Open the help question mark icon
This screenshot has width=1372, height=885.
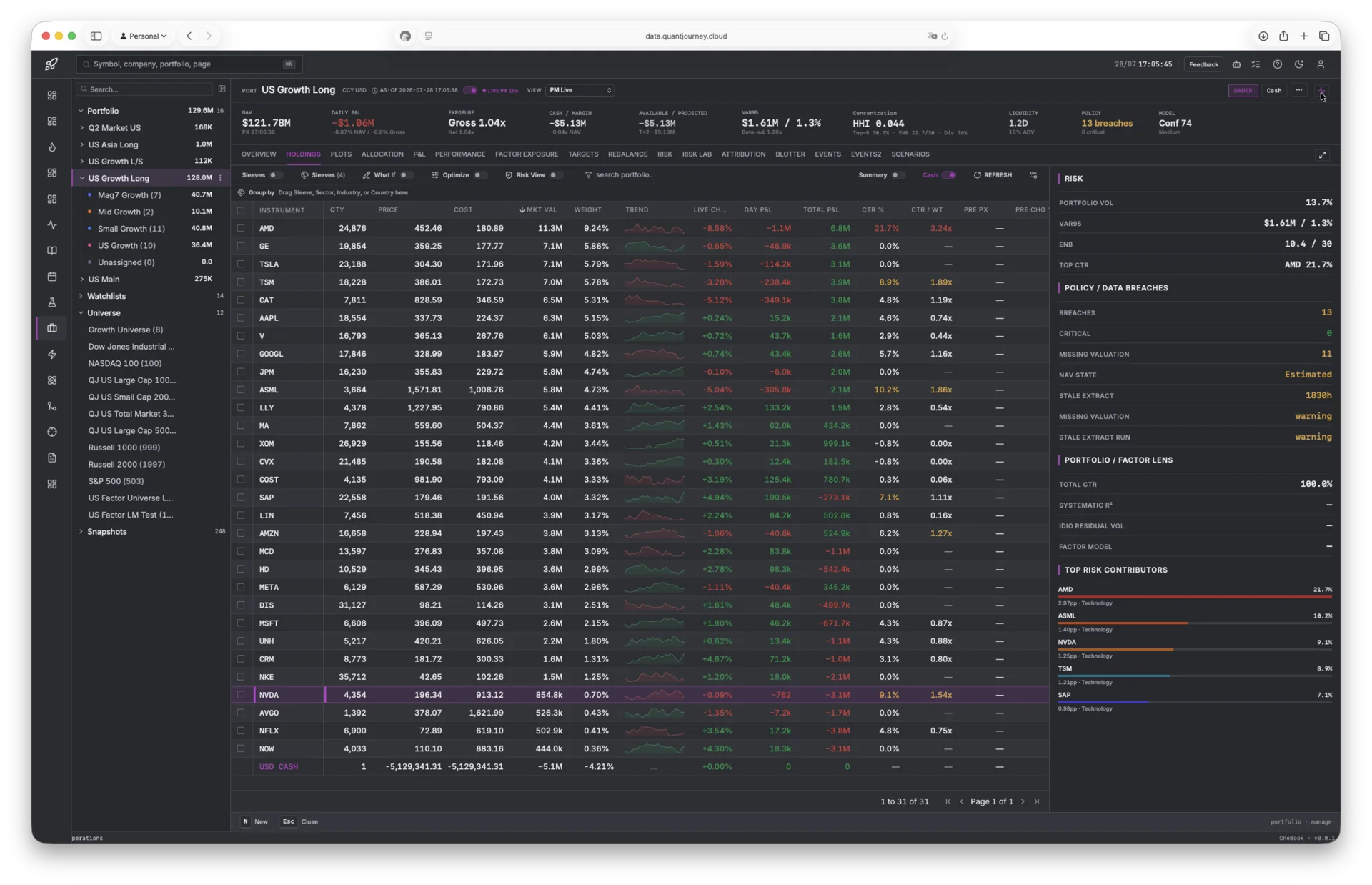tap(1277, 64)
